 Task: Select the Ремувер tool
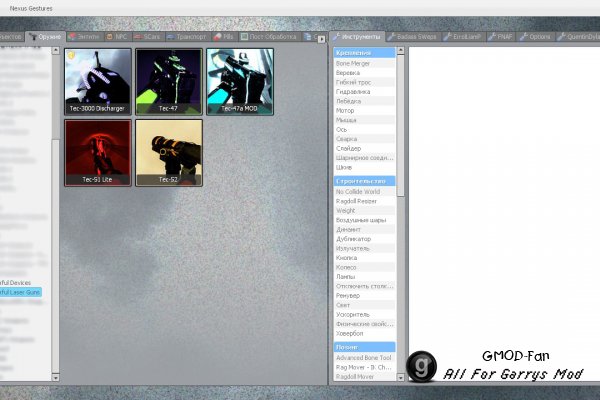pyautogui.click(x=364, y=296)
